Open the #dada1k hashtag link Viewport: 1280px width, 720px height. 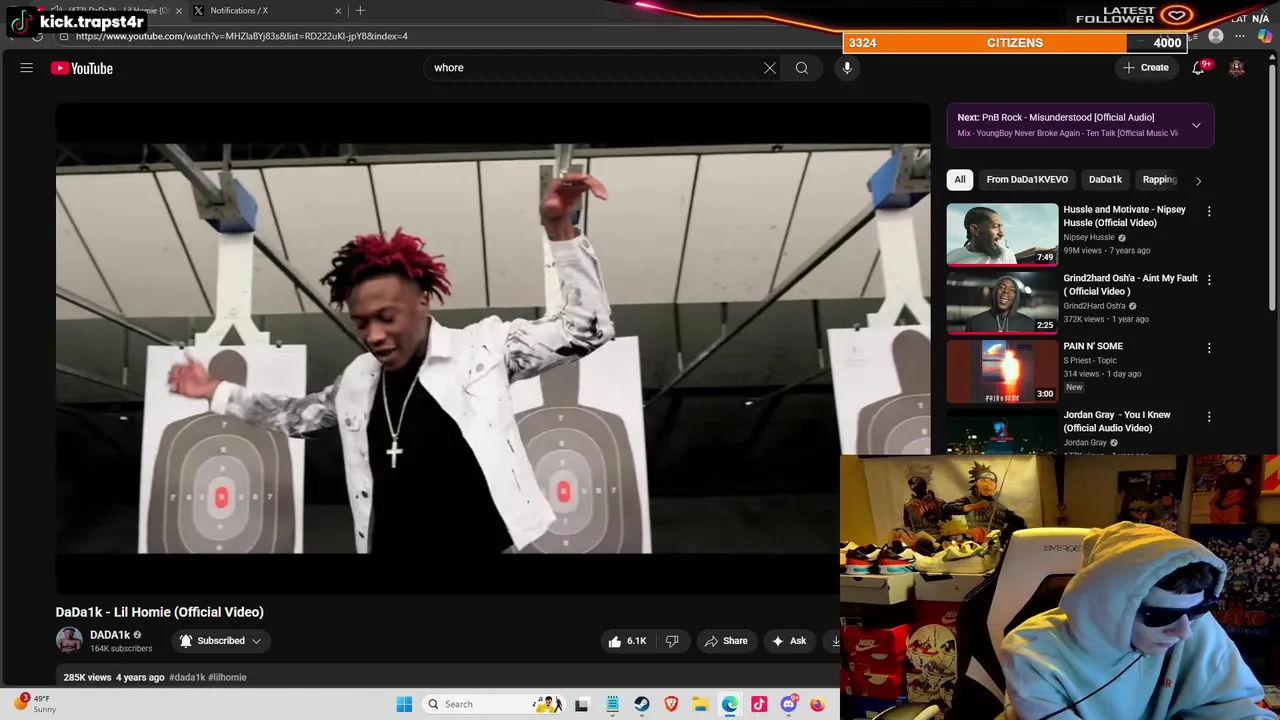[187, 678]
